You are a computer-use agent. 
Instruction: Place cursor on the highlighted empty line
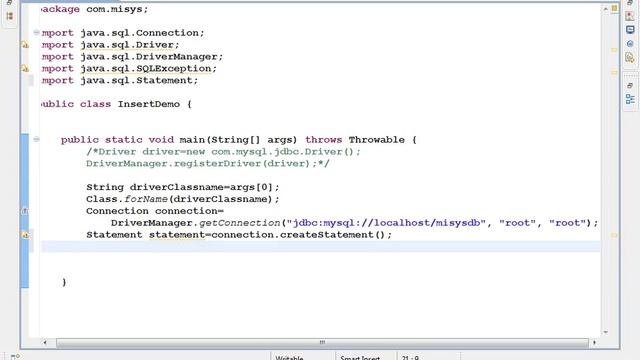(321, 247)
